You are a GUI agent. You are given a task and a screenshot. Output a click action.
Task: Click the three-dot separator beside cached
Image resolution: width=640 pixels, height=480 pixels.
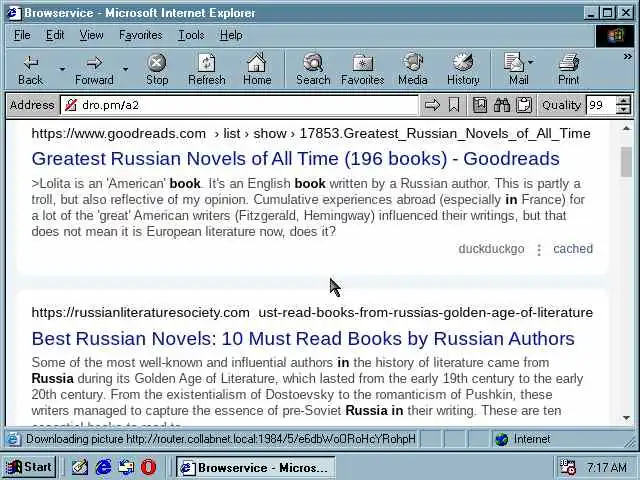(539, 249)
